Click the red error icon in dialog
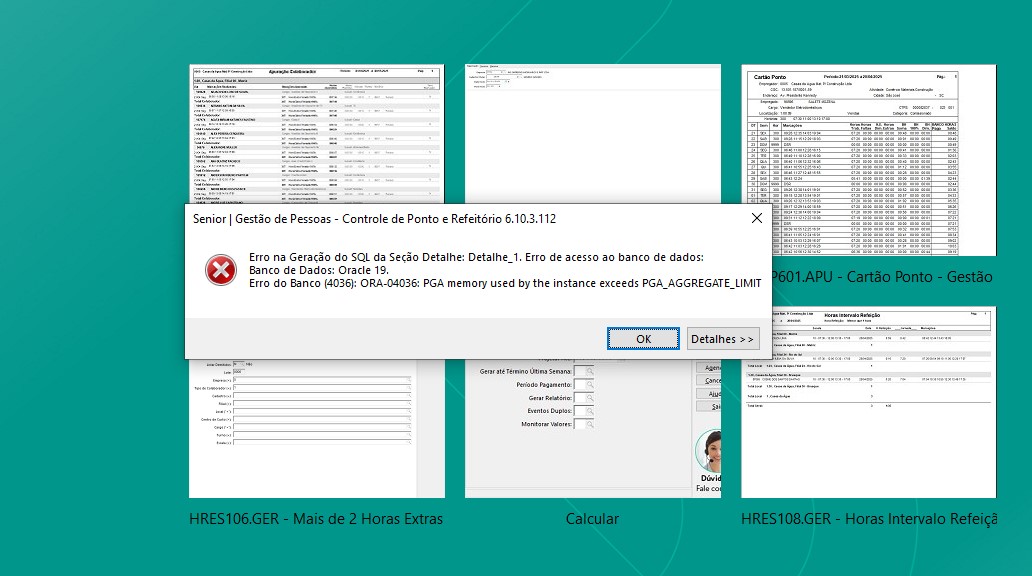Screen dimensions: 1032x576 pos(220,270)
